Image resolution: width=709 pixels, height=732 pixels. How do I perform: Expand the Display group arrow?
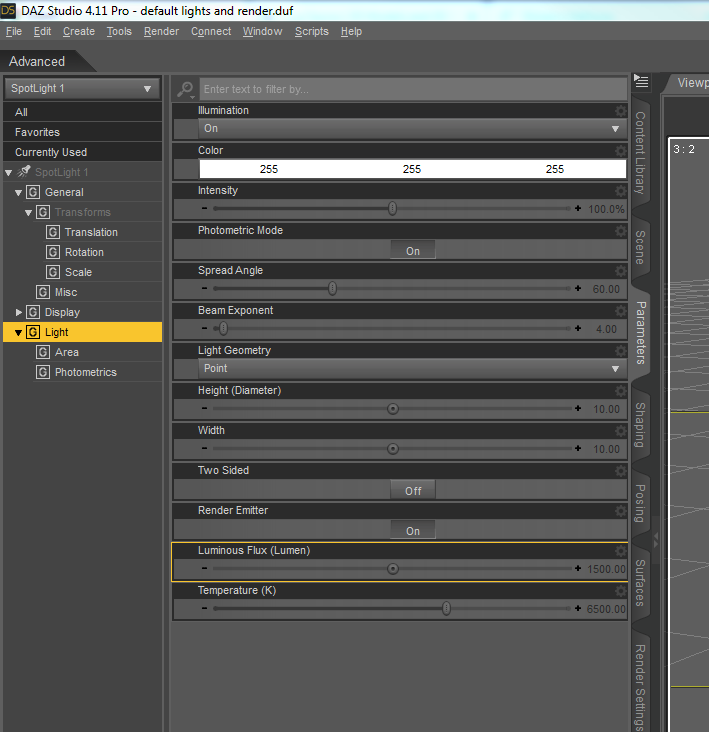click(x=19, y=312)
